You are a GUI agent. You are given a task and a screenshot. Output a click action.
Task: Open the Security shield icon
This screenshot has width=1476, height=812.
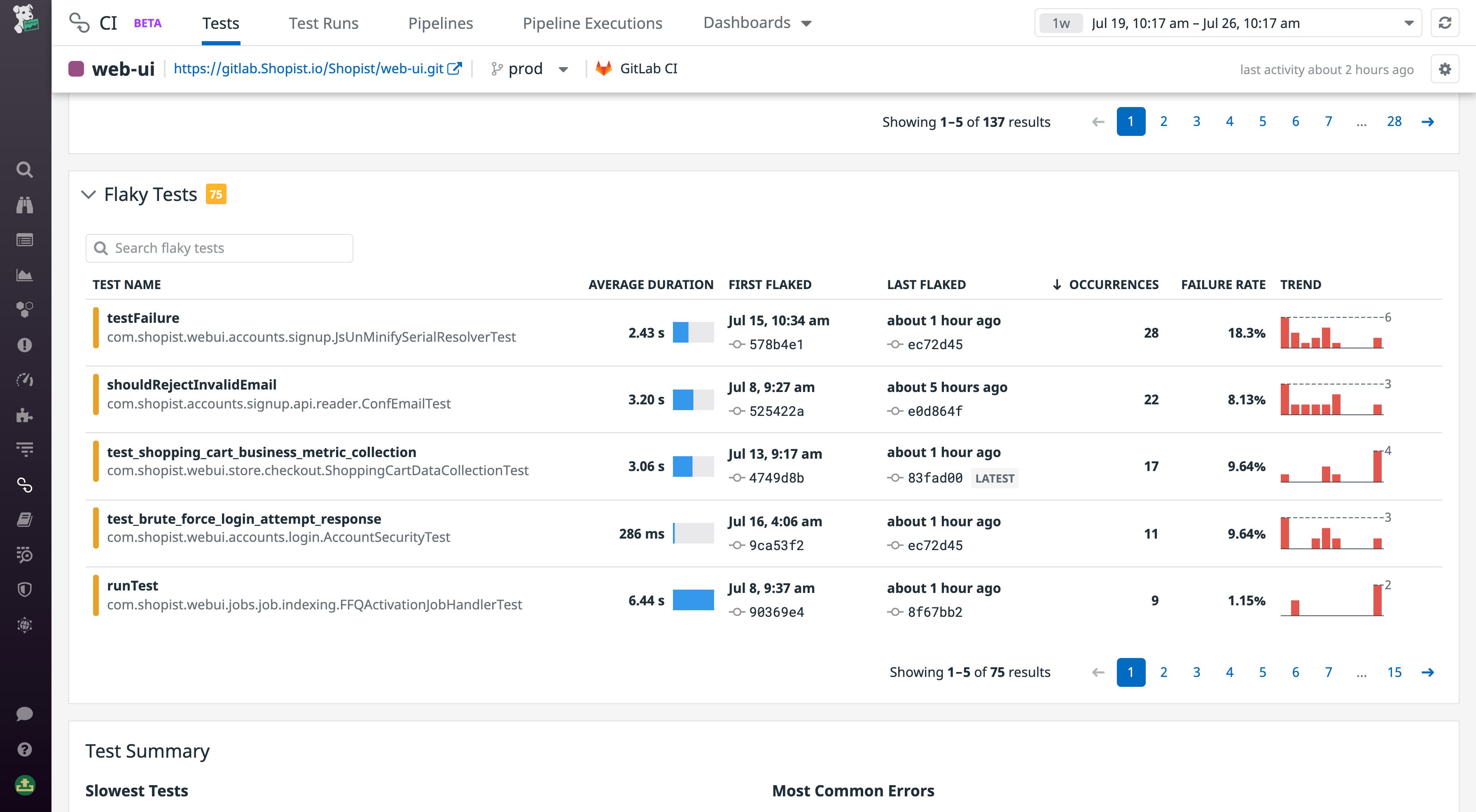[25, 590]
